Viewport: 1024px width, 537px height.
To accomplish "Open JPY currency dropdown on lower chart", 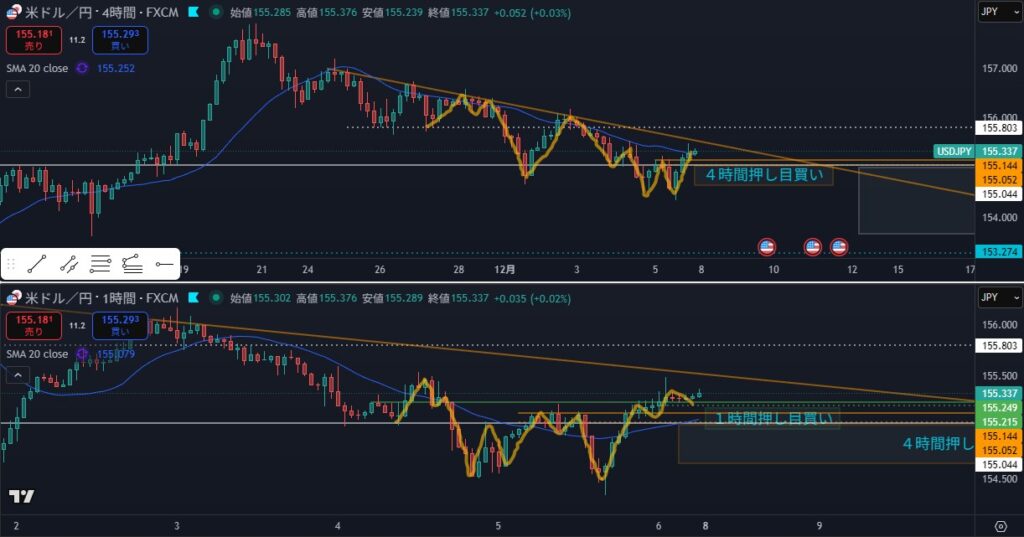I will click(999, 298).
